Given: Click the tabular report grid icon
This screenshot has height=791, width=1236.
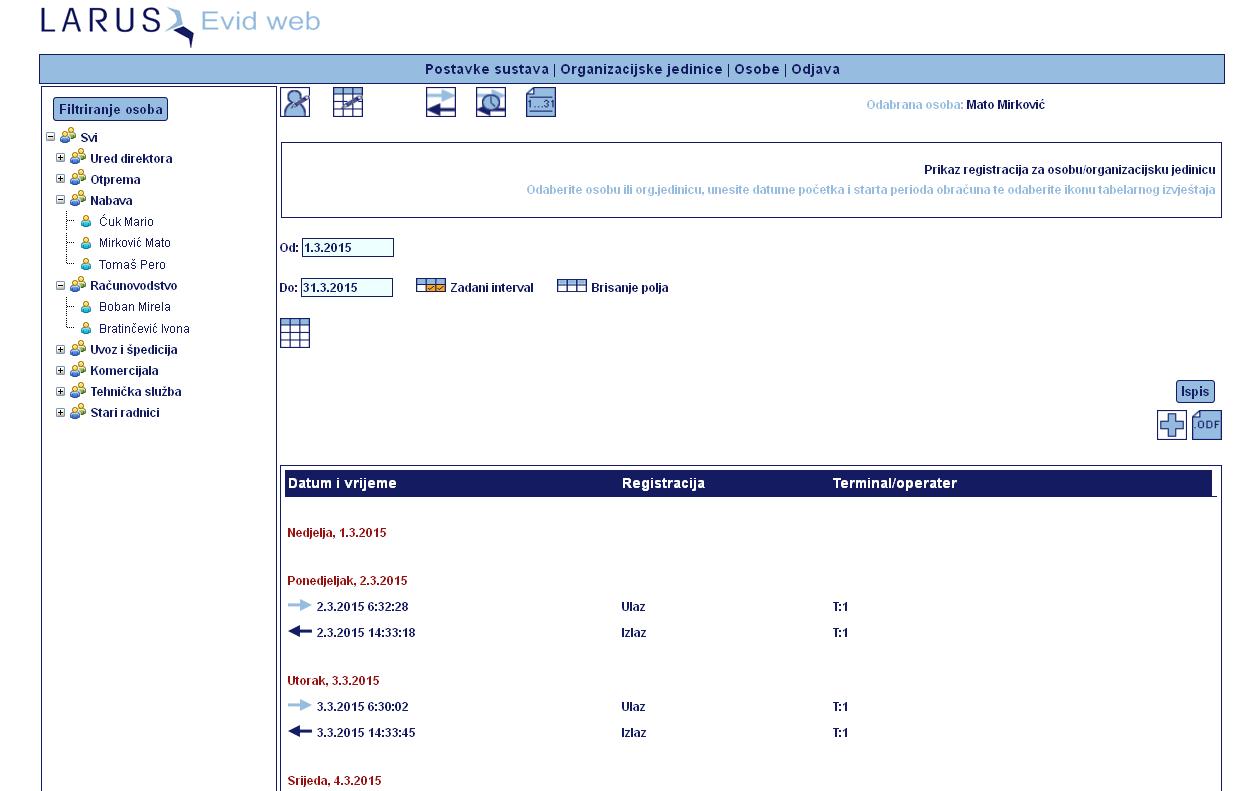Looking at the screenshot, I should (295, 333).
